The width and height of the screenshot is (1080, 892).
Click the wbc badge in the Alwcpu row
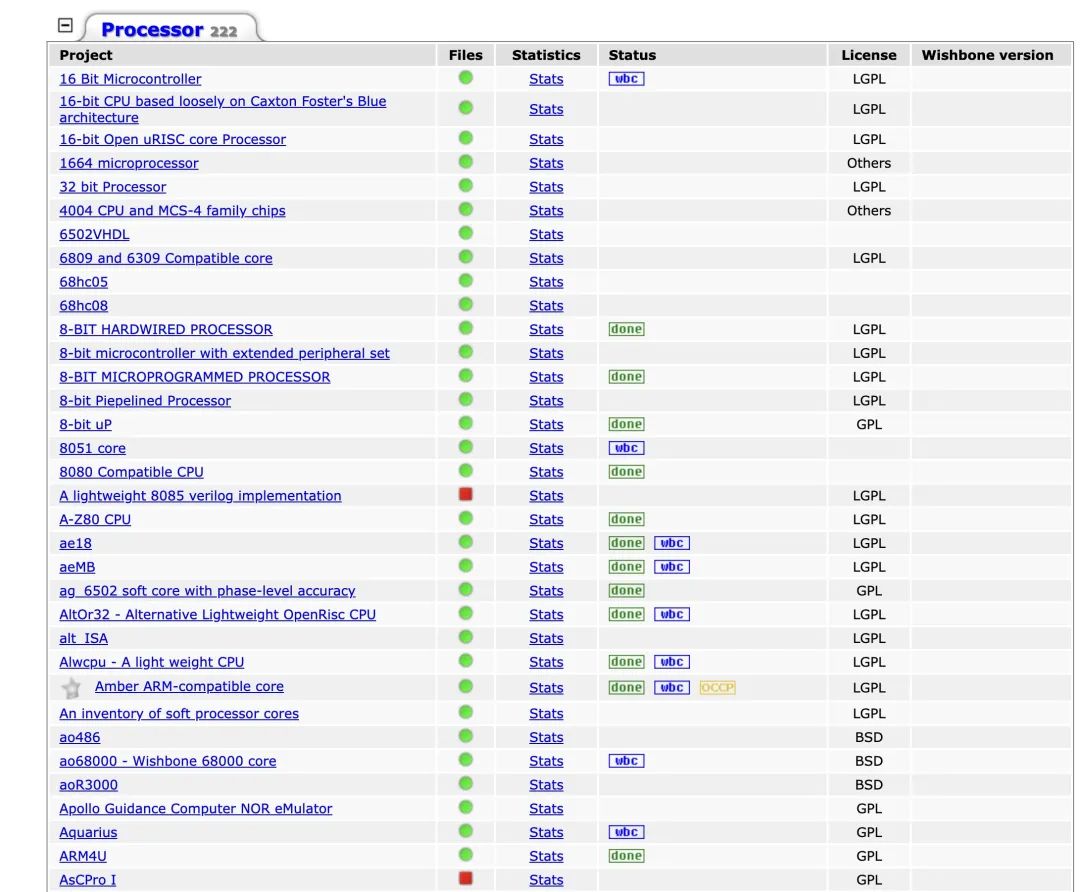click(672, 662)
